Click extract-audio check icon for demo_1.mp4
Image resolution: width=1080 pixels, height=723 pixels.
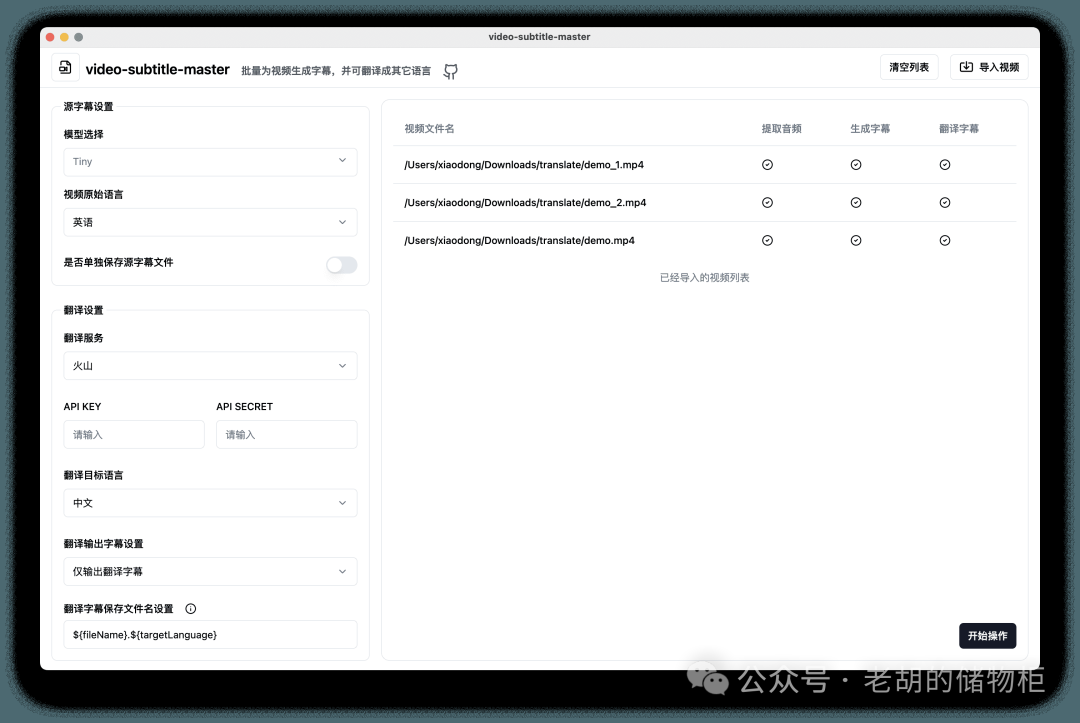[767, 165]
